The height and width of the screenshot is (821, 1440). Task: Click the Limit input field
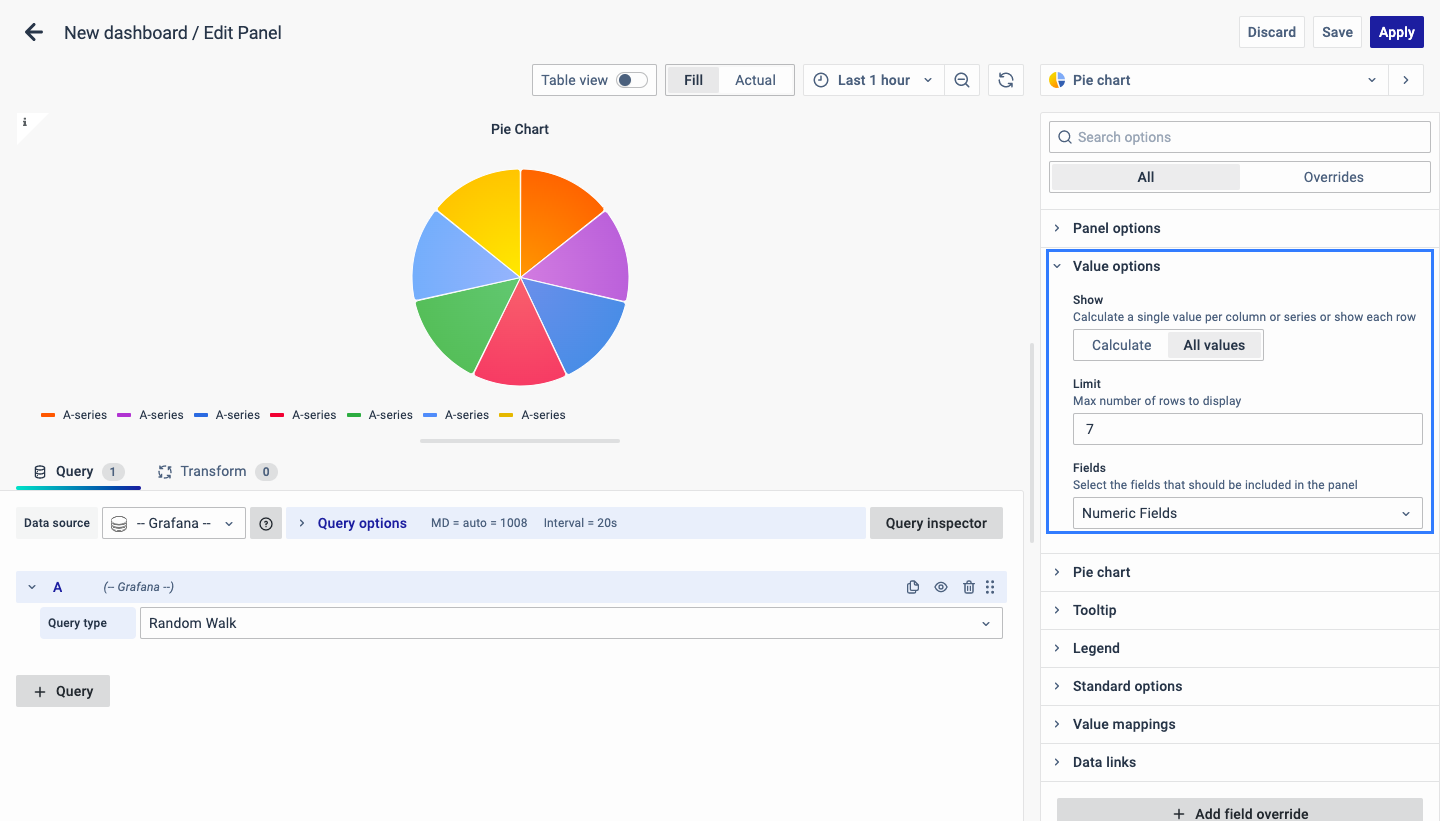(x=1247, y=429)
